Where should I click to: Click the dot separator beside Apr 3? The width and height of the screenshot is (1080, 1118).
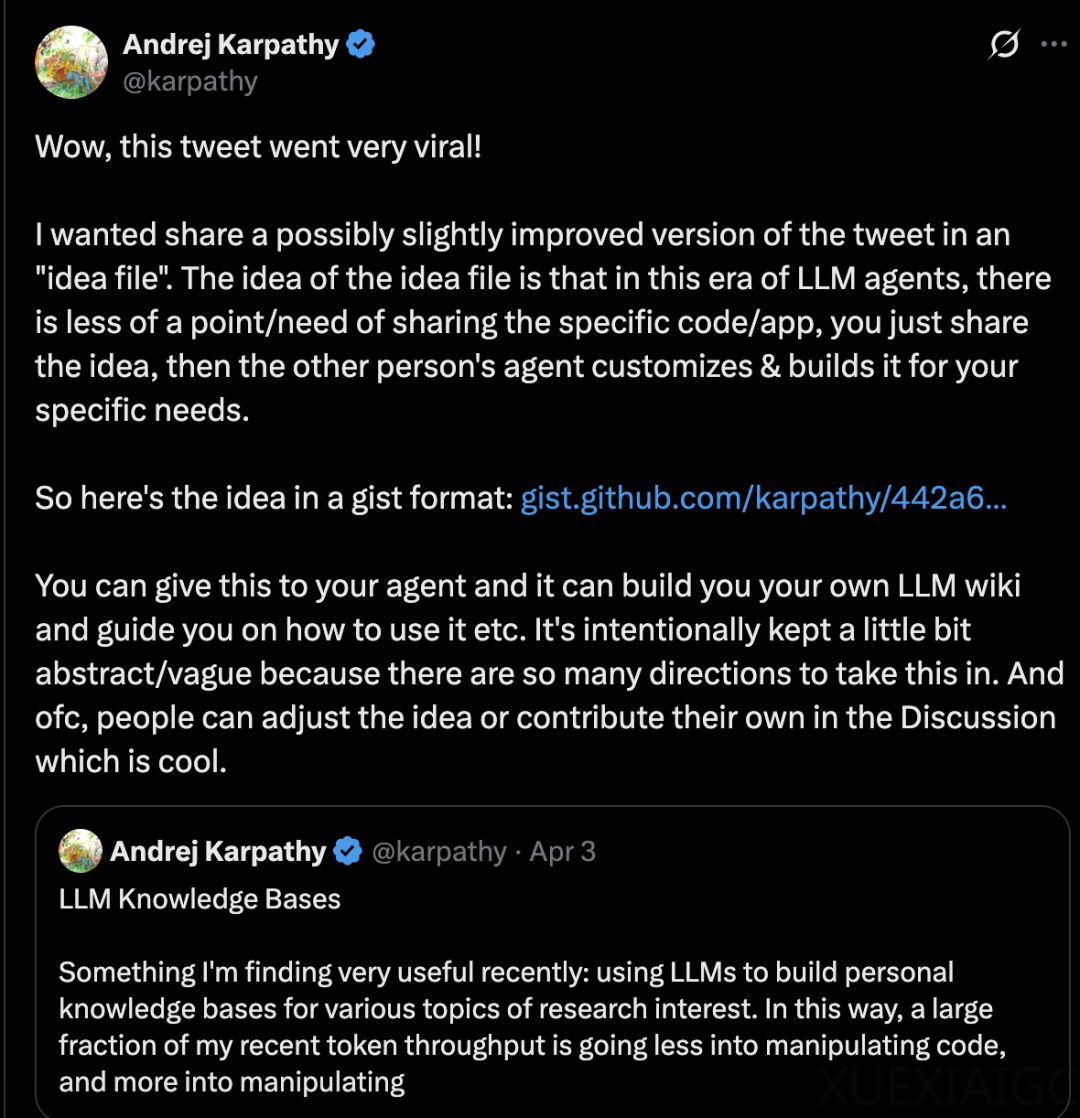click(x=520, y=851)
